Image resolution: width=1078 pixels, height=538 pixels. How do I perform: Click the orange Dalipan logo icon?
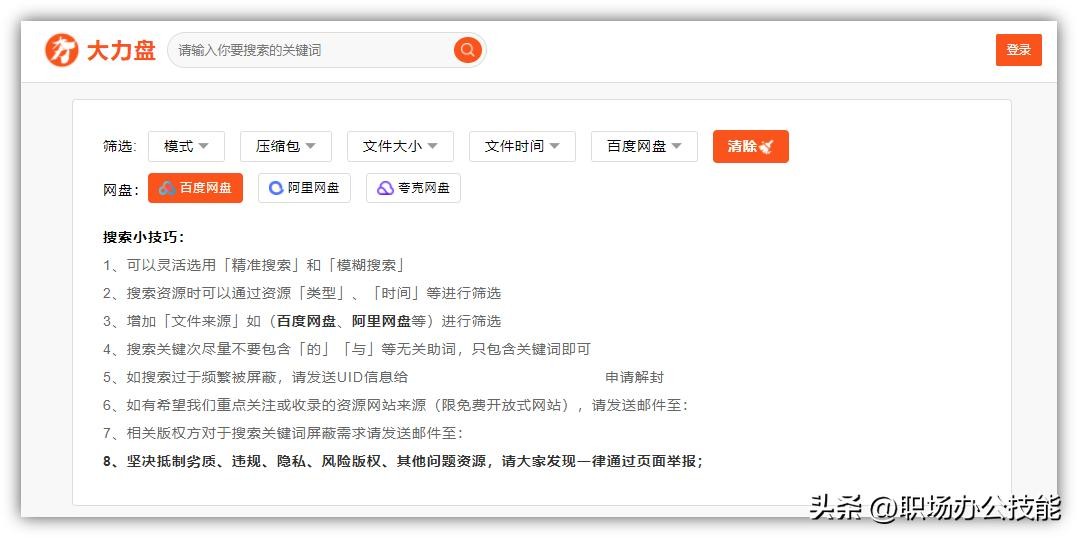[x=61, y=50]
